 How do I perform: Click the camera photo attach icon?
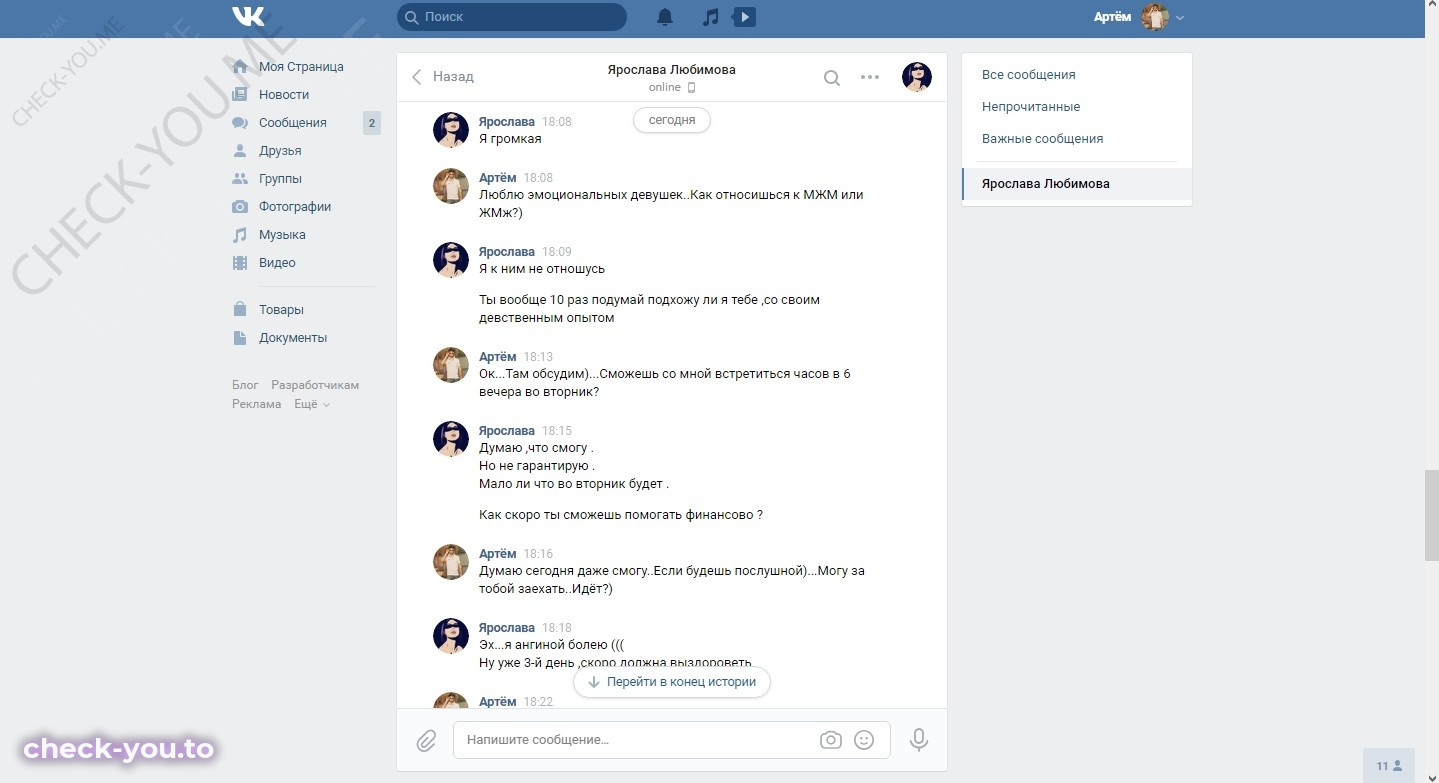[831, 740]
